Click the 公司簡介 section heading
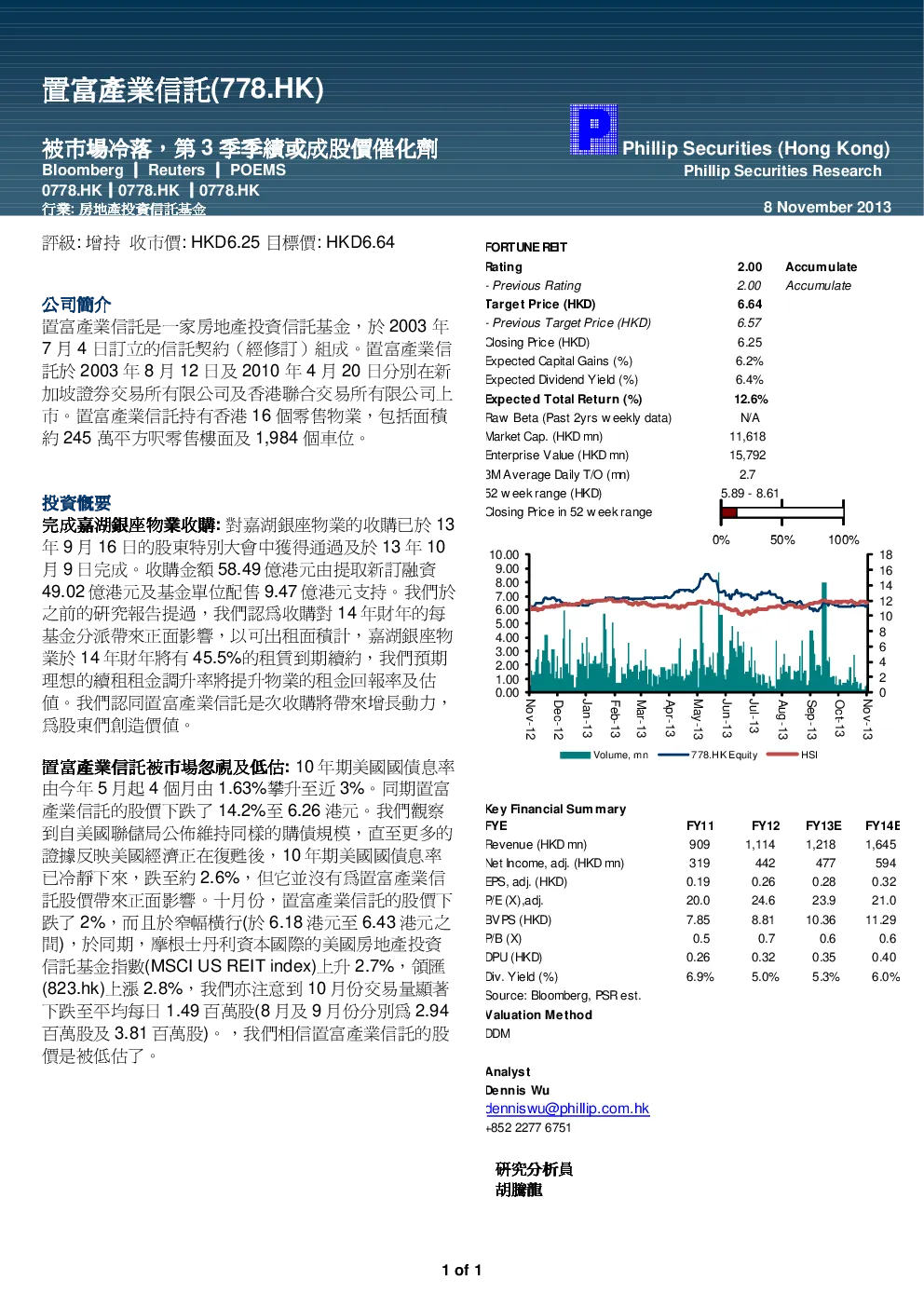Viewport: 924px width, 1307px height. [x=76, y=305]
